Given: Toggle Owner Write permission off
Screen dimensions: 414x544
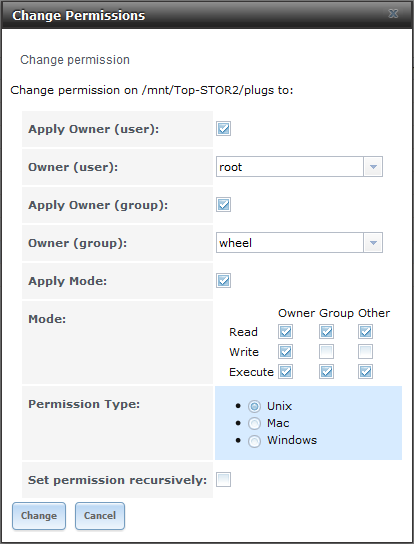Looking at the screenshot, I should (x=285, y=352).
